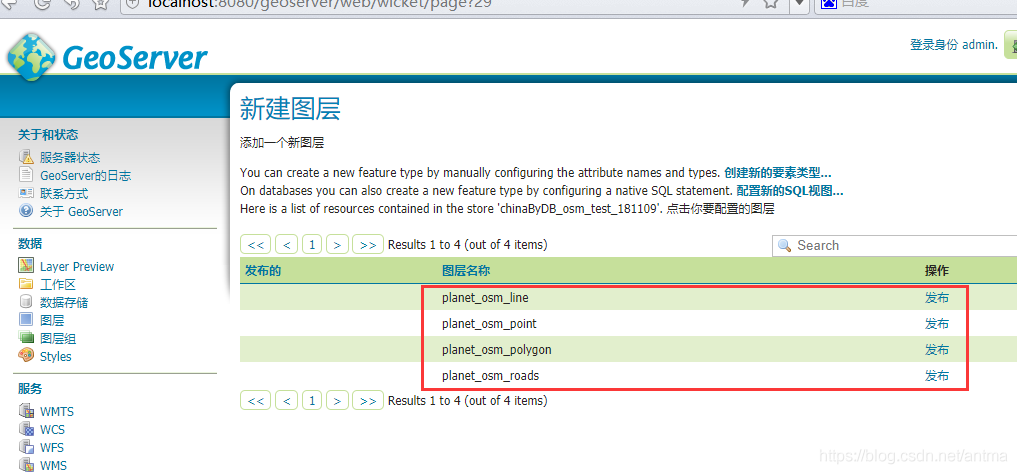Open the 工作区 workspaces link
The height and width of the screenshot is (474, 1017).
57,284
